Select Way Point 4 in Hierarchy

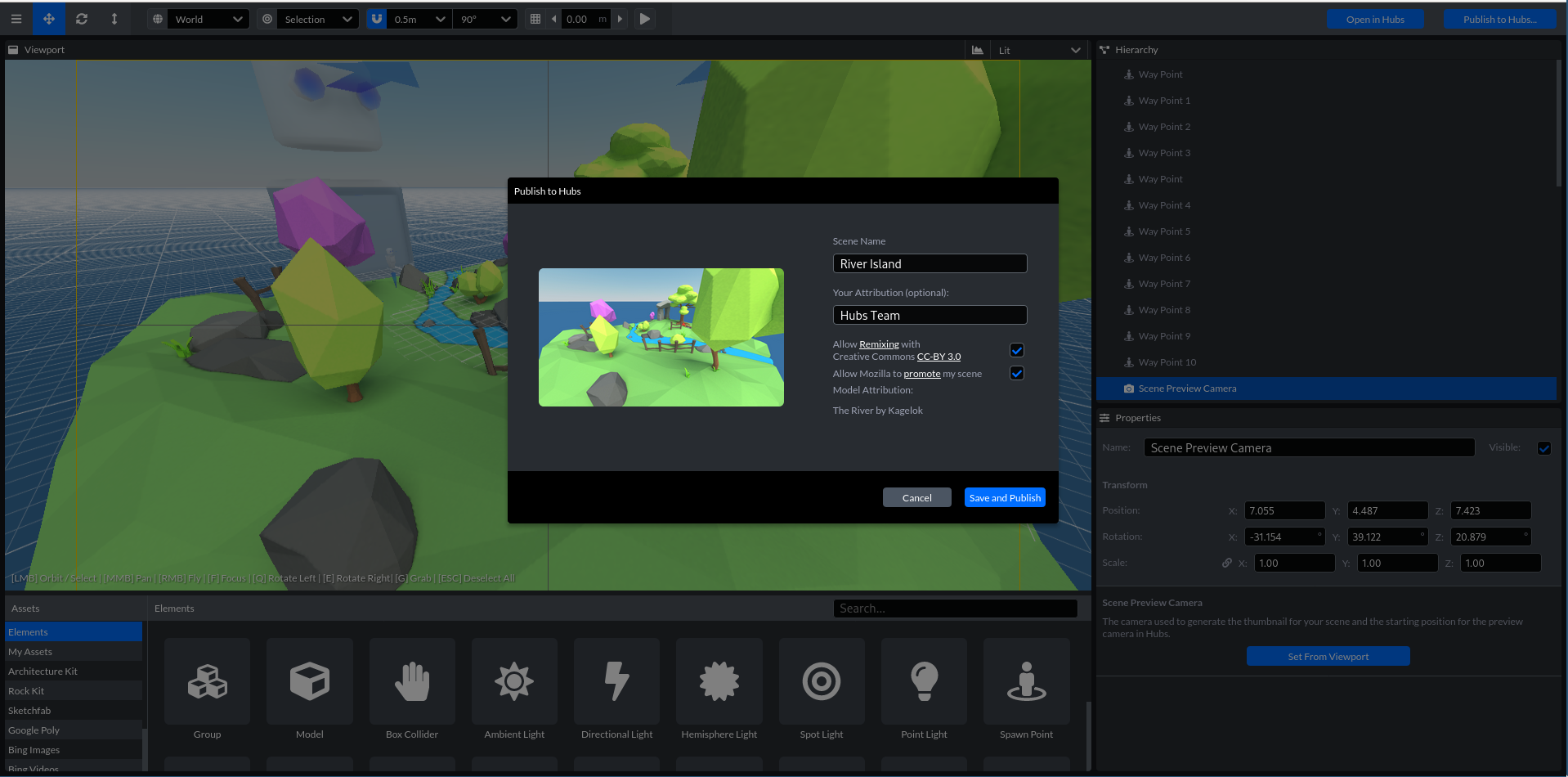(x=1326, y=205)
